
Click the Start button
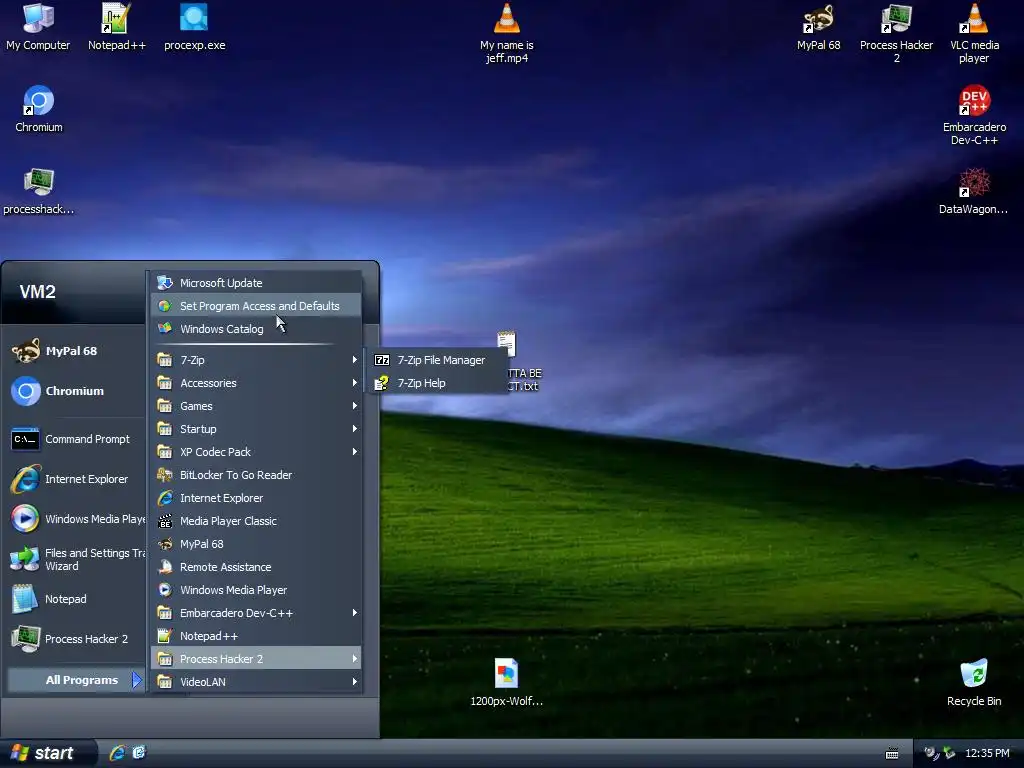tap(48, 753)
